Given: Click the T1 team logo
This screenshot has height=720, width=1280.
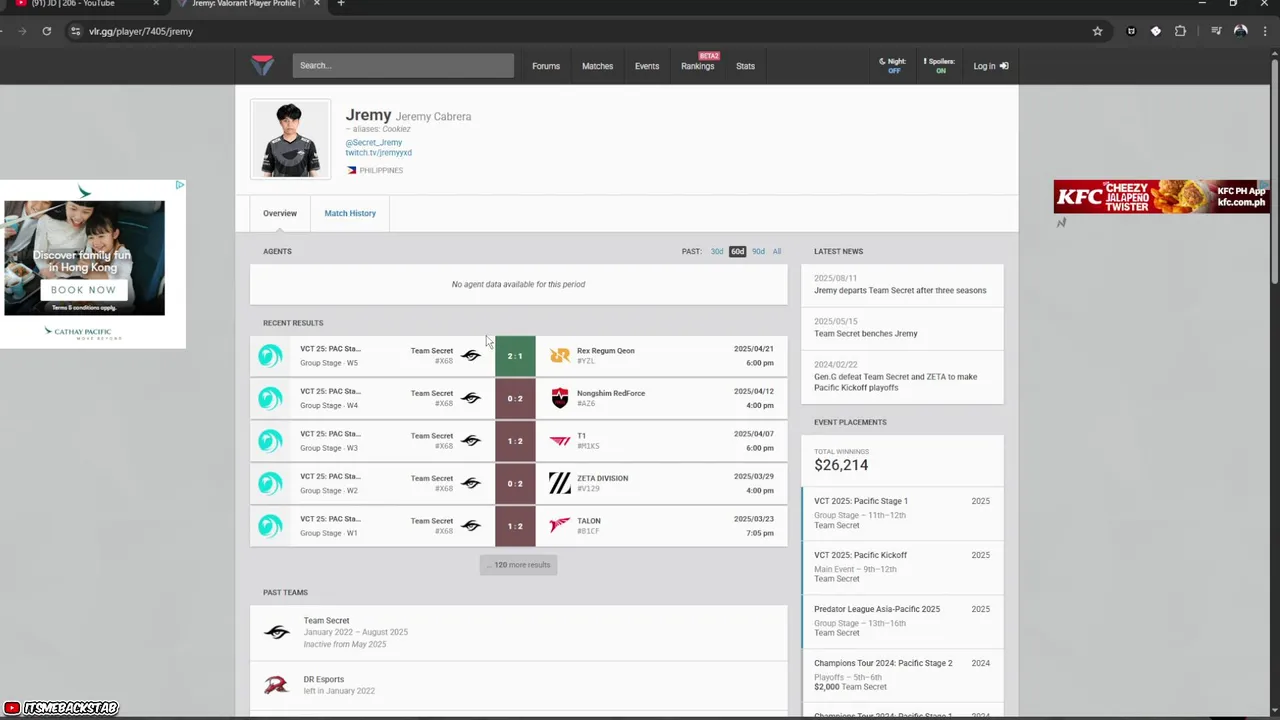Looking at the screenshot, I should (x=560, y=441).
